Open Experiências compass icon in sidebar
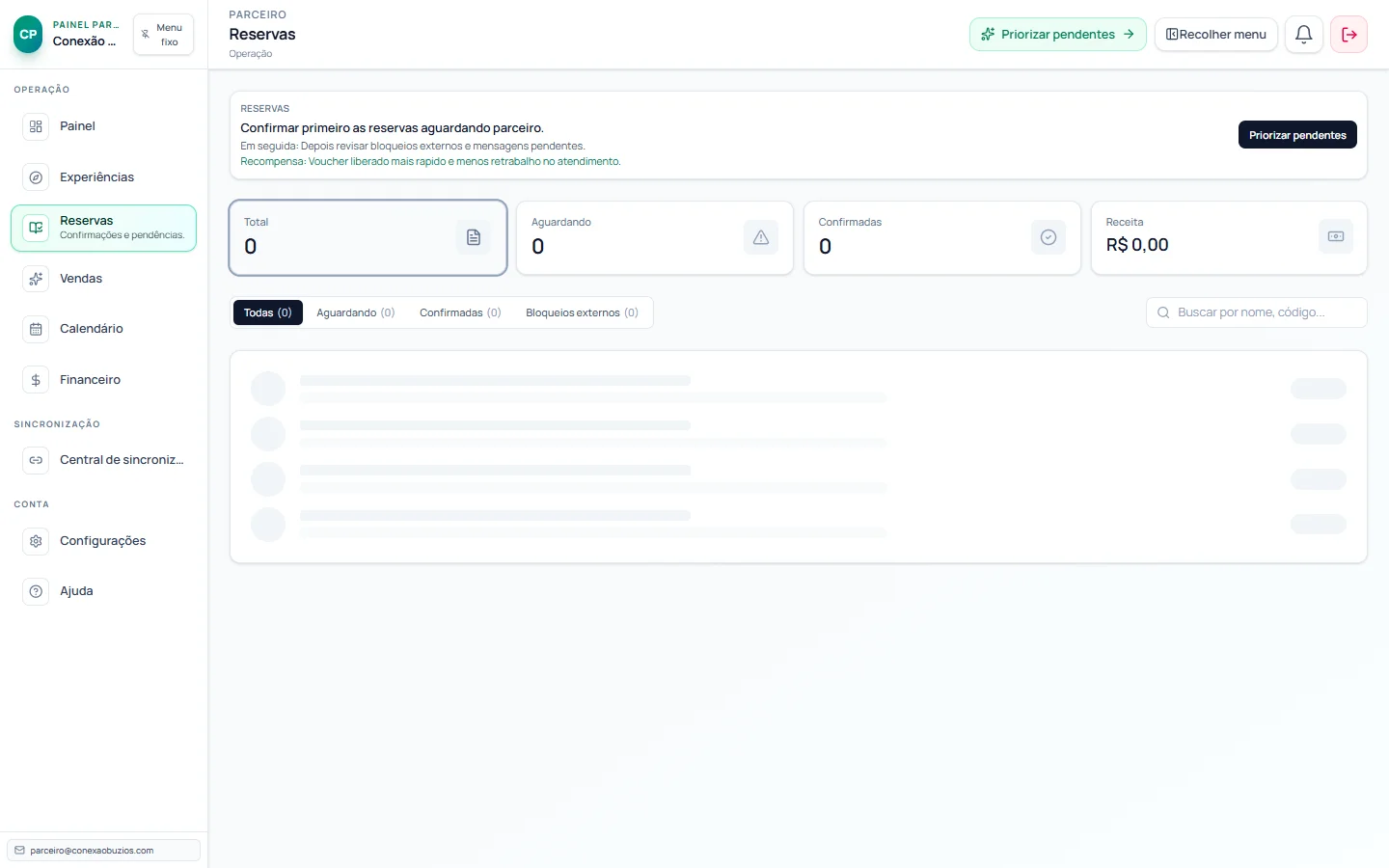The height and width of the screenshot is (868, 1389). 36,177
